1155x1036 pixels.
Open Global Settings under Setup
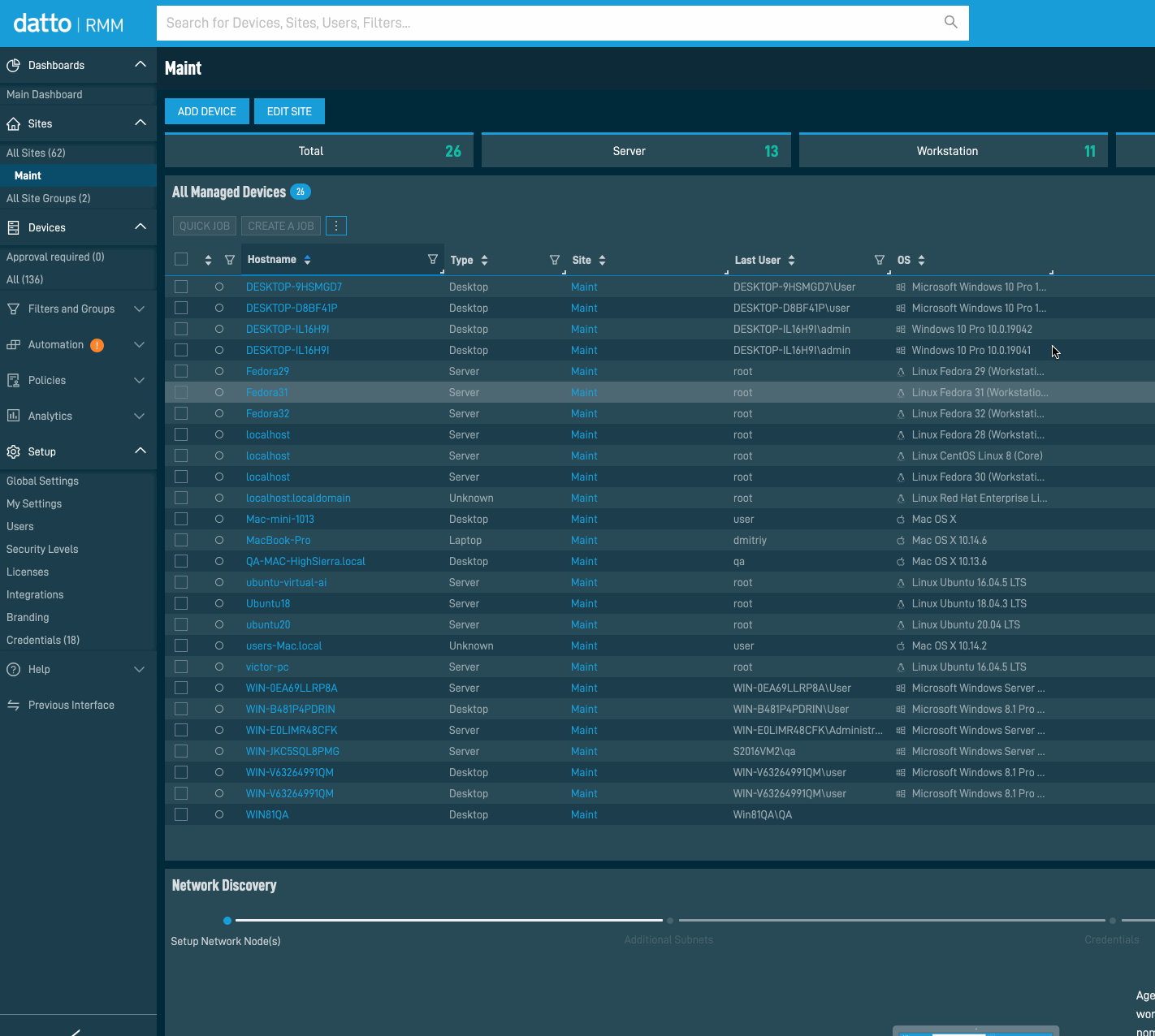tap(42, 481)
